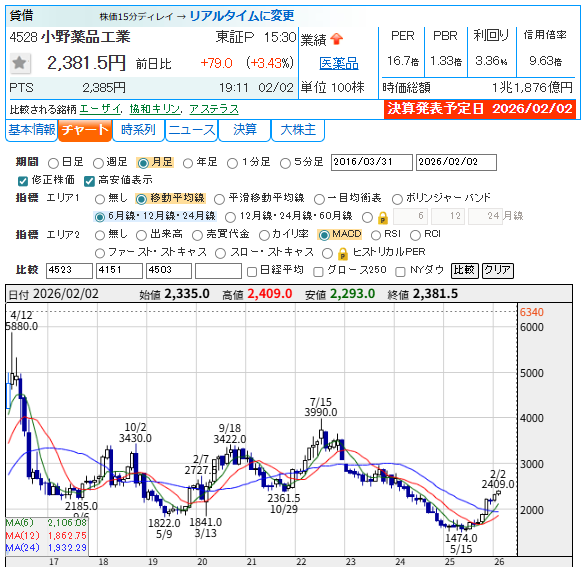Choose the 月足 period radio
583x567 pixels.
click(x=143, y=163)
